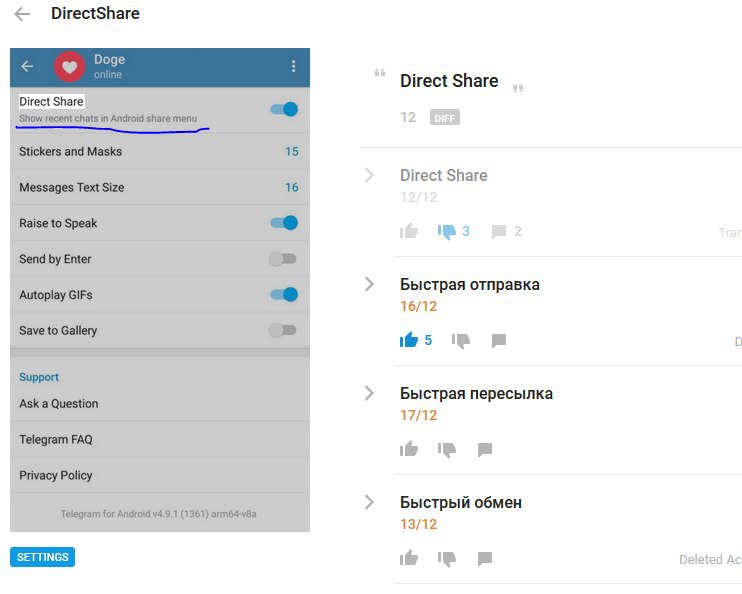Open Stickers and Masks setting
742x594 pixels.
tap(160, 151)
